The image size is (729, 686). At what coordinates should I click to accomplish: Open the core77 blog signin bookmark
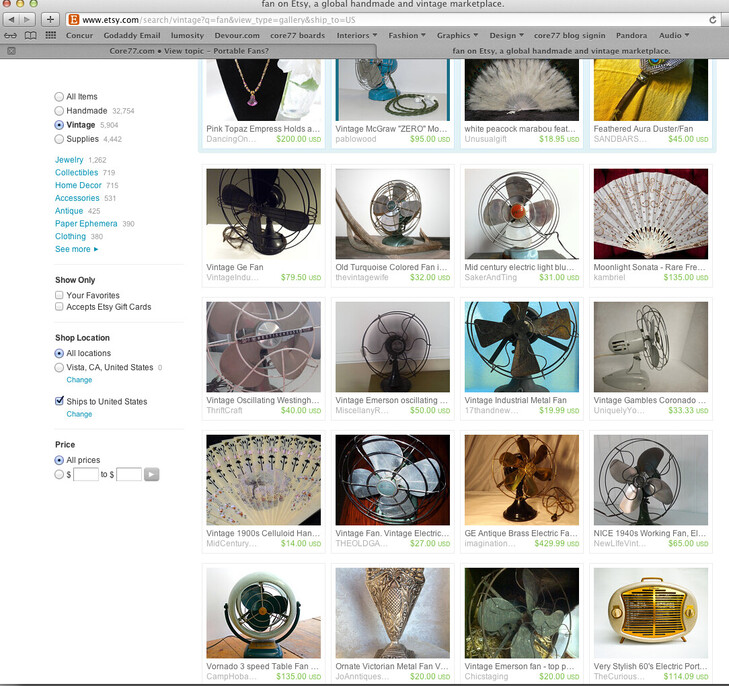[x=570, y=35]
